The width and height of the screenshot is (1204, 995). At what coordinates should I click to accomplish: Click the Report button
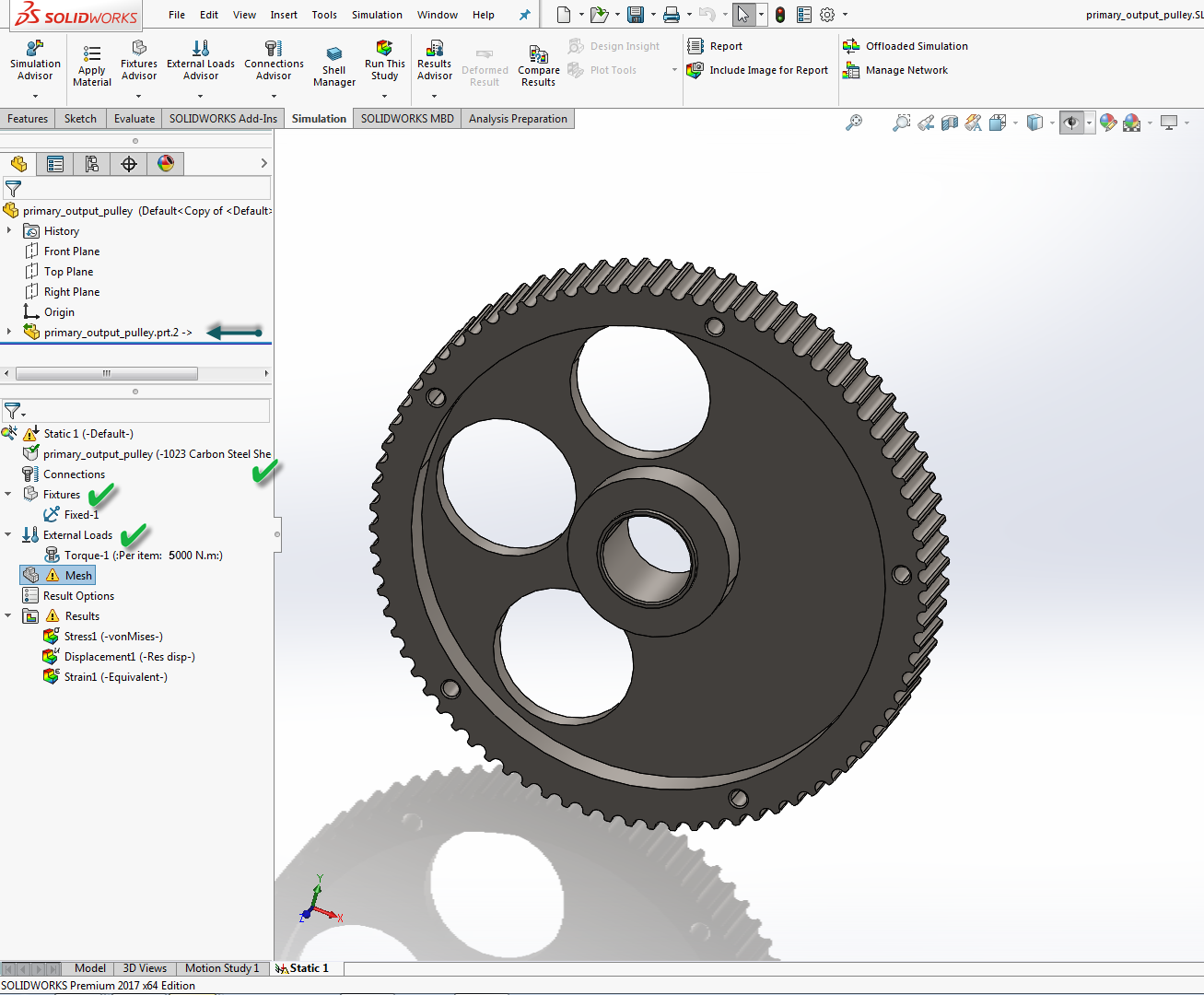715,46
